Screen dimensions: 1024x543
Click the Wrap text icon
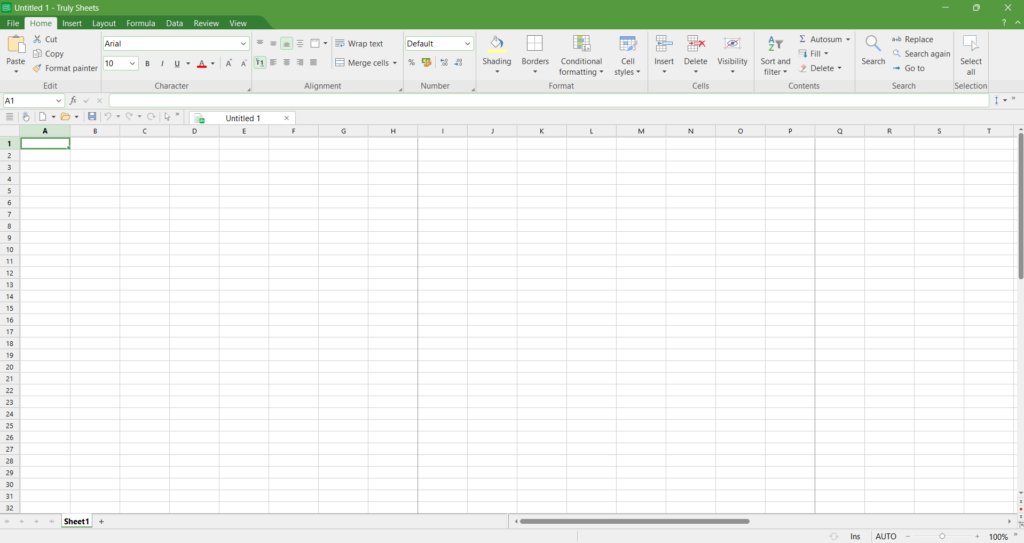tap(340, 43)
